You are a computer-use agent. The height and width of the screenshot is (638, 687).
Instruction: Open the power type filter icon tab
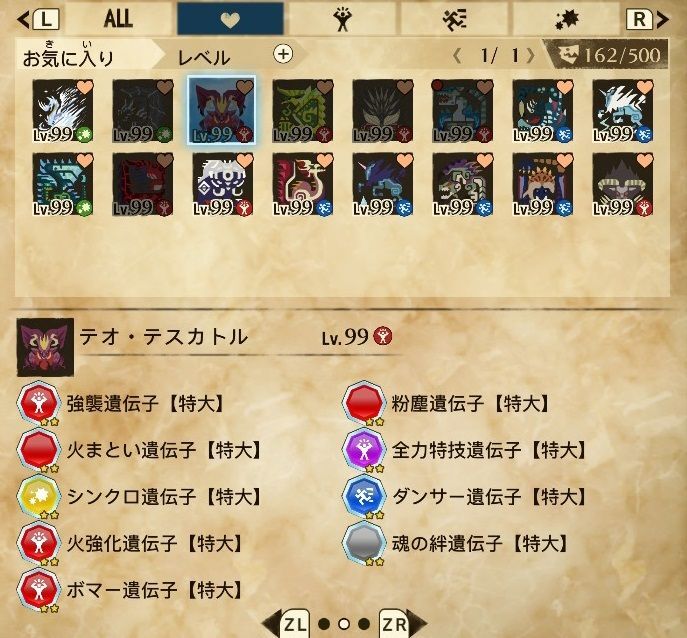(342, 18)
